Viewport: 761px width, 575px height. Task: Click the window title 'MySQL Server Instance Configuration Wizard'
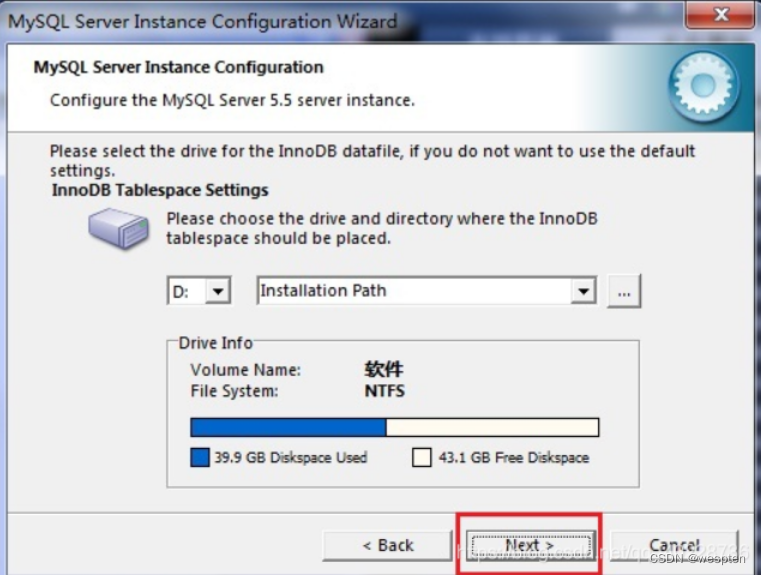[202, 22]
